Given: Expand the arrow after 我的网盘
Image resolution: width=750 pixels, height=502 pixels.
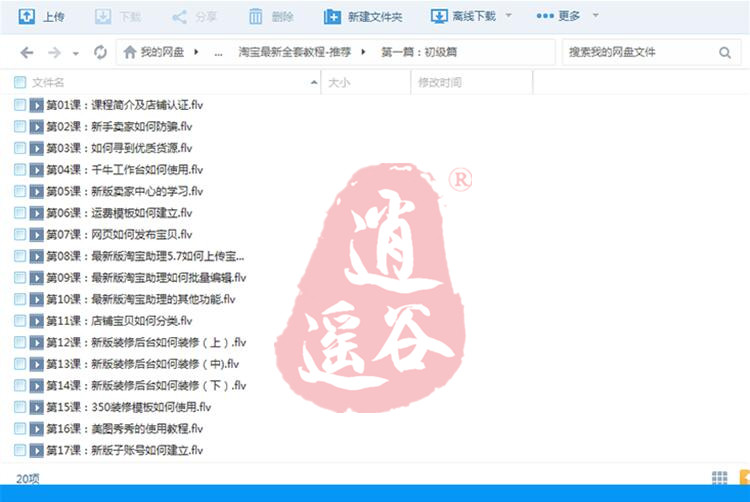Looking at the screenshot, I should tap(196, 52).
